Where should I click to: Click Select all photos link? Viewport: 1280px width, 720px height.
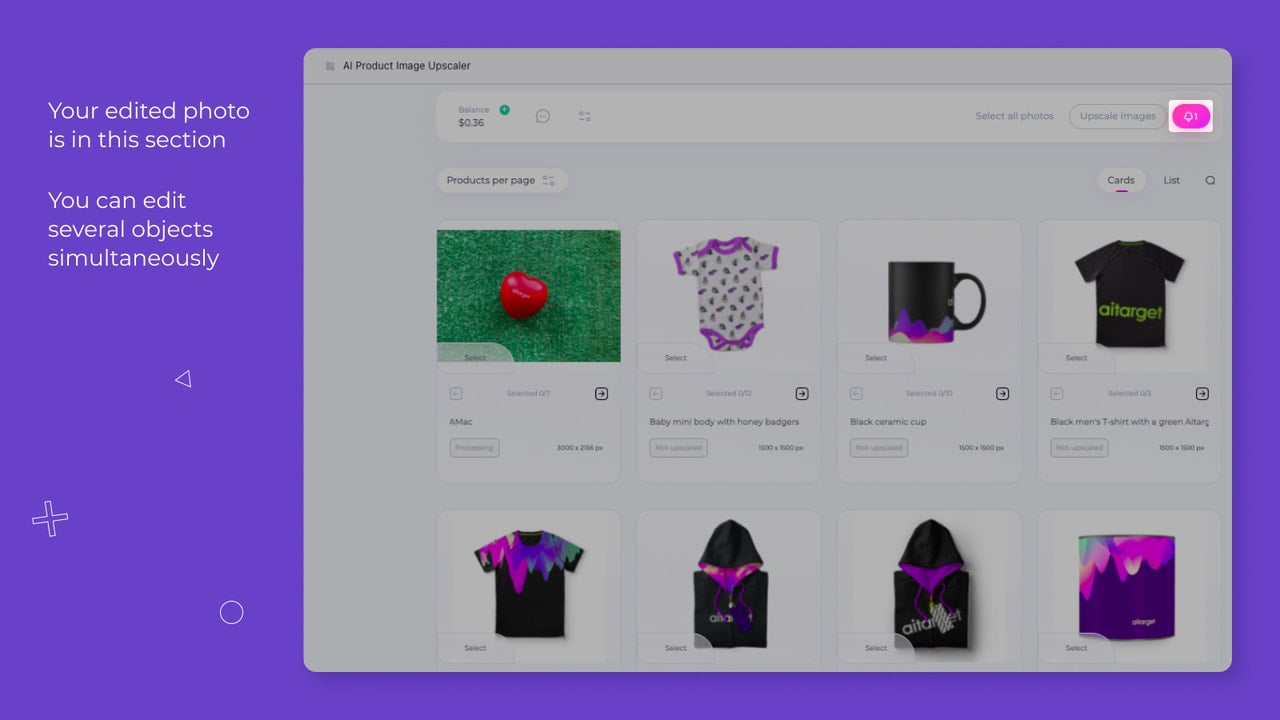point(1015,116)
